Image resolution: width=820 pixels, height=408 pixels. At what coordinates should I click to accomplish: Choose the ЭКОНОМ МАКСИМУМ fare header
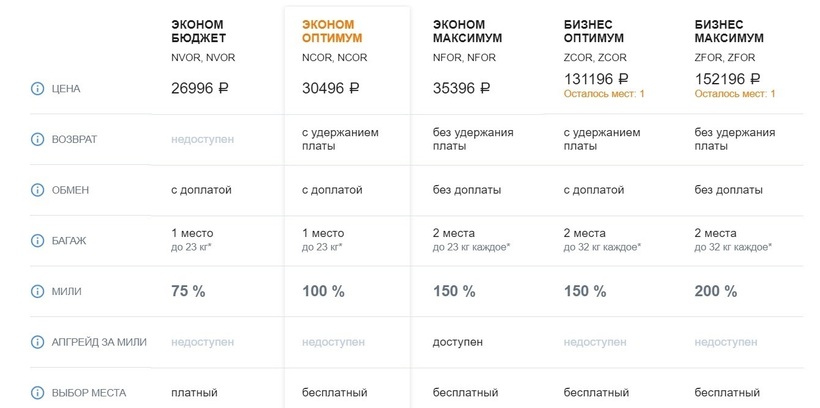[x=468, y=31]
